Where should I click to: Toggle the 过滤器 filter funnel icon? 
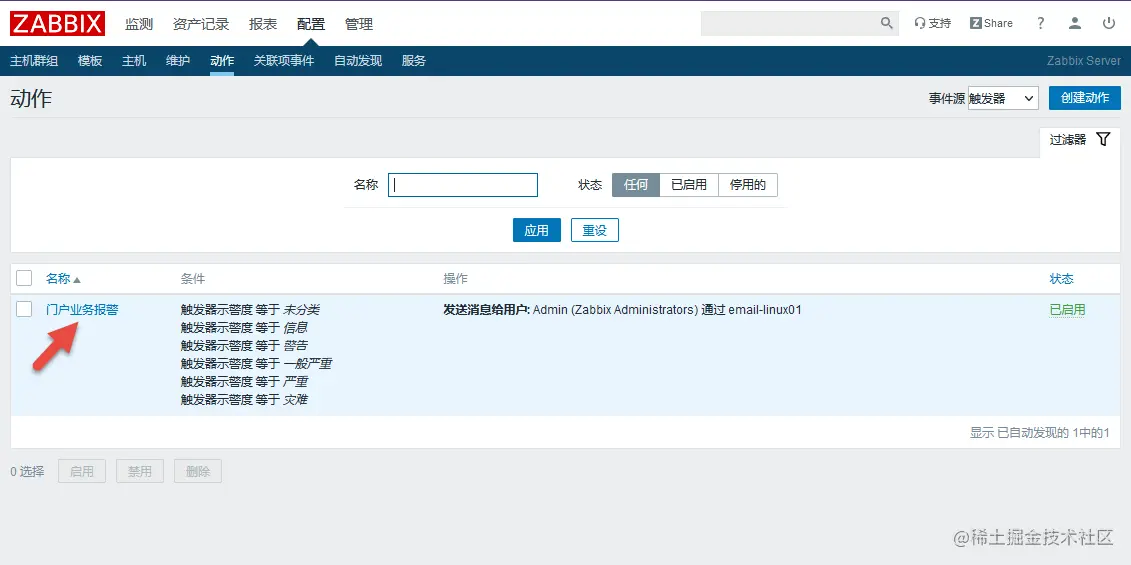click(1103, 139)
